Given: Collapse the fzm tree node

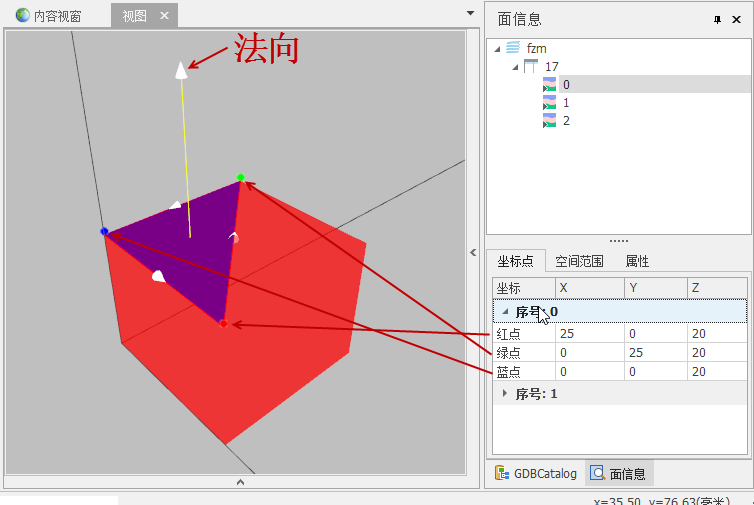Looking at the screenshot, I should tap(498, 48).
